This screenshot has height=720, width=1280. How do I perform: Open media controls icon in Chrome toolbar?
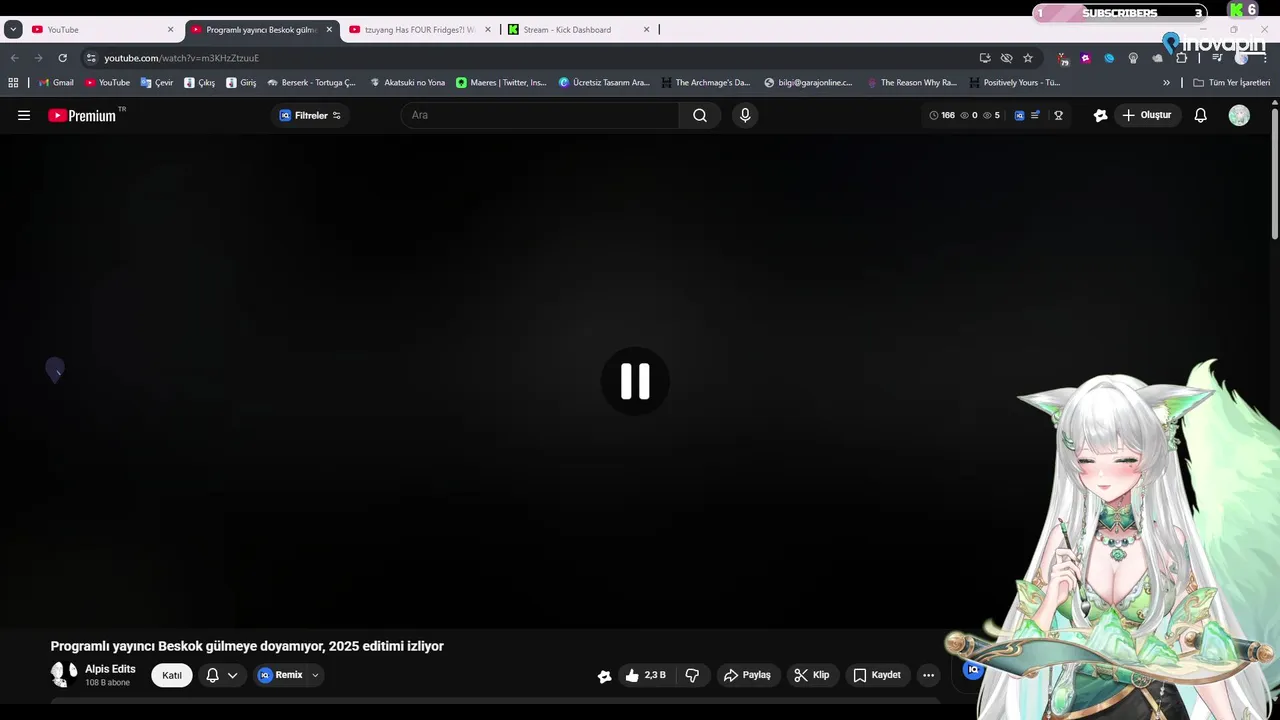pos(1217,58)
